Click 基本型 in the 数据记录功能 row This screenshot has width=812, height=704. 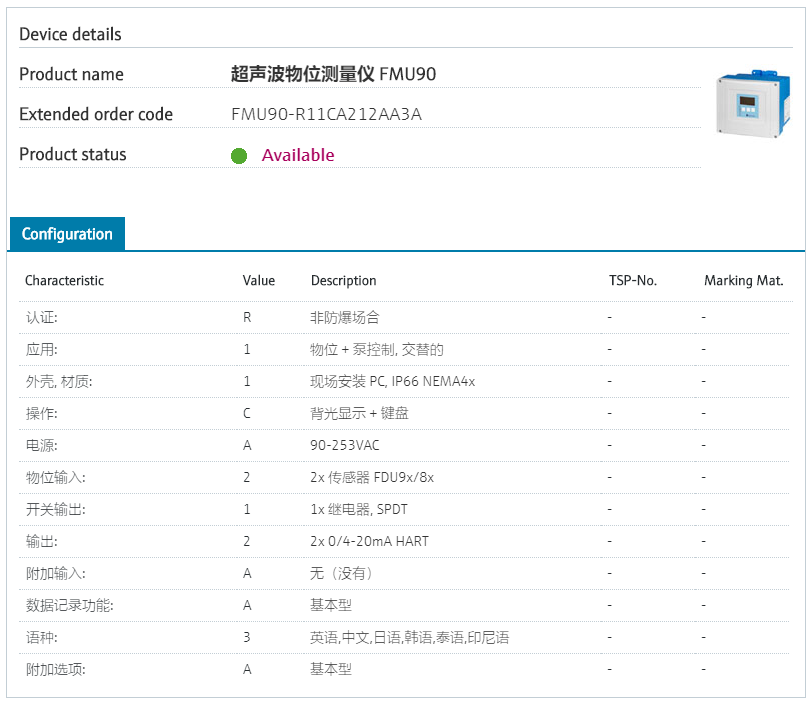pyautogui.click(x=331, y=606)
